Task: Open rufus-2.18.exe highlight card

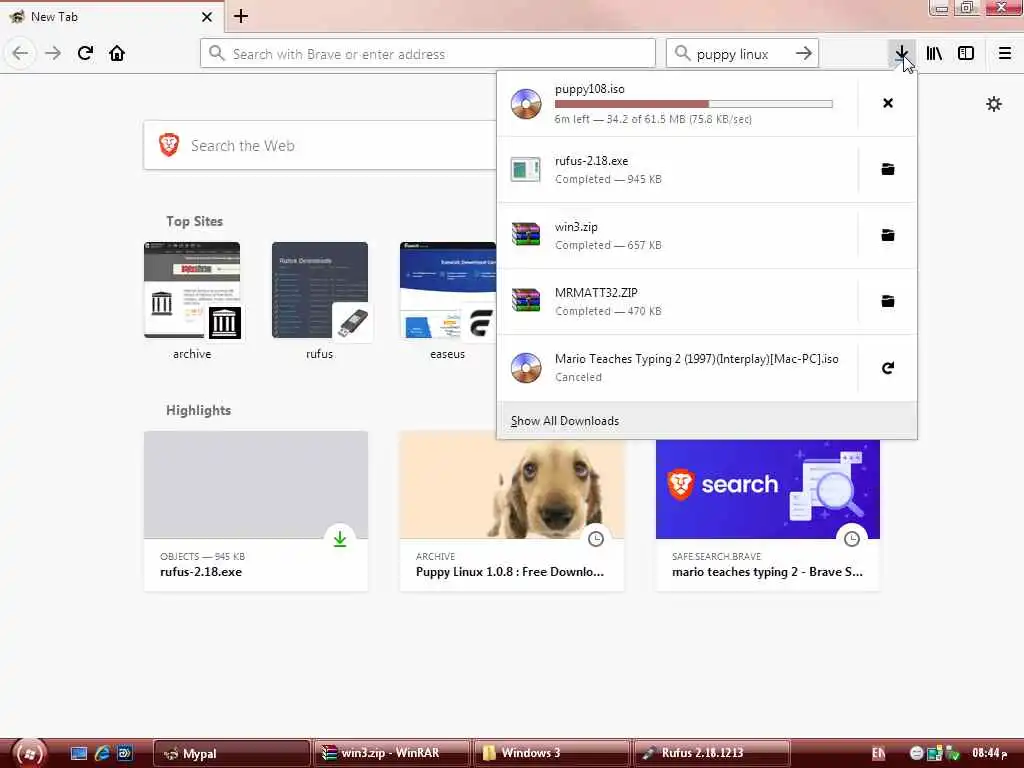Action: tap(256, 511)
